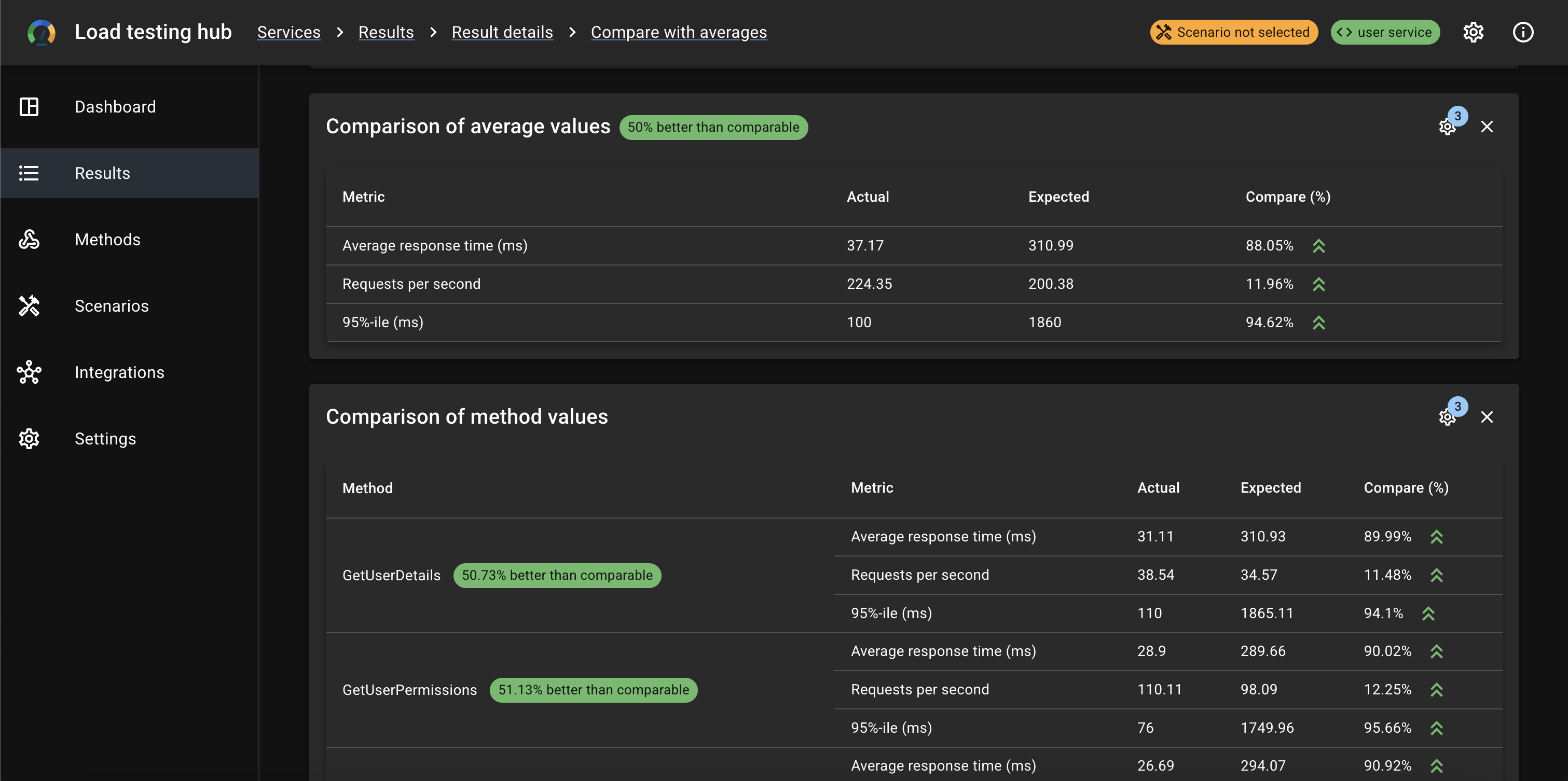Image resolution: width=1568 pixels, height=781 pixels.
Task: Click up-arrow icon beside 90.02%
Action: click(1437, 651)
